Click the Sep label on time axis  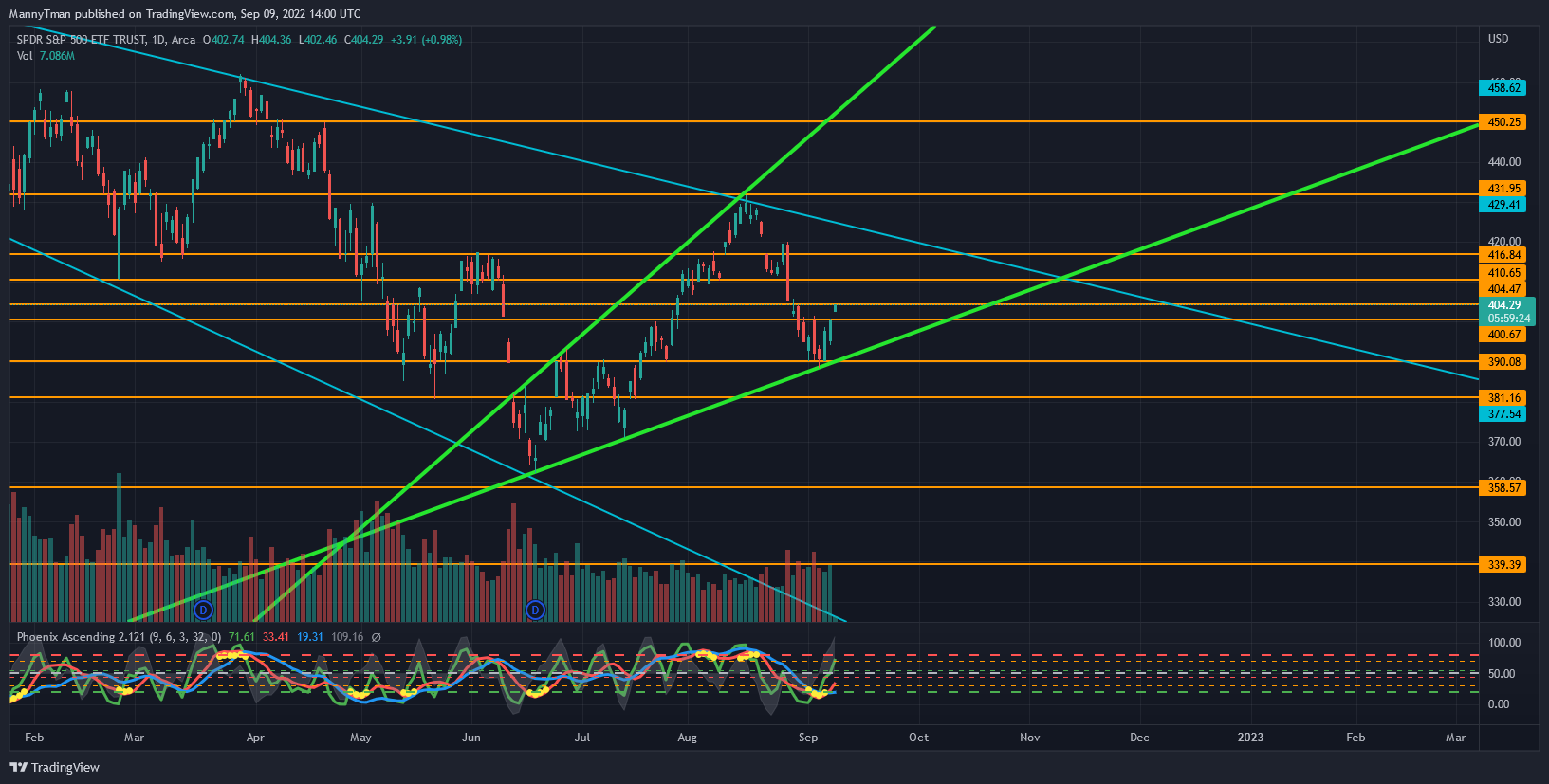click(x=808, y=738)
